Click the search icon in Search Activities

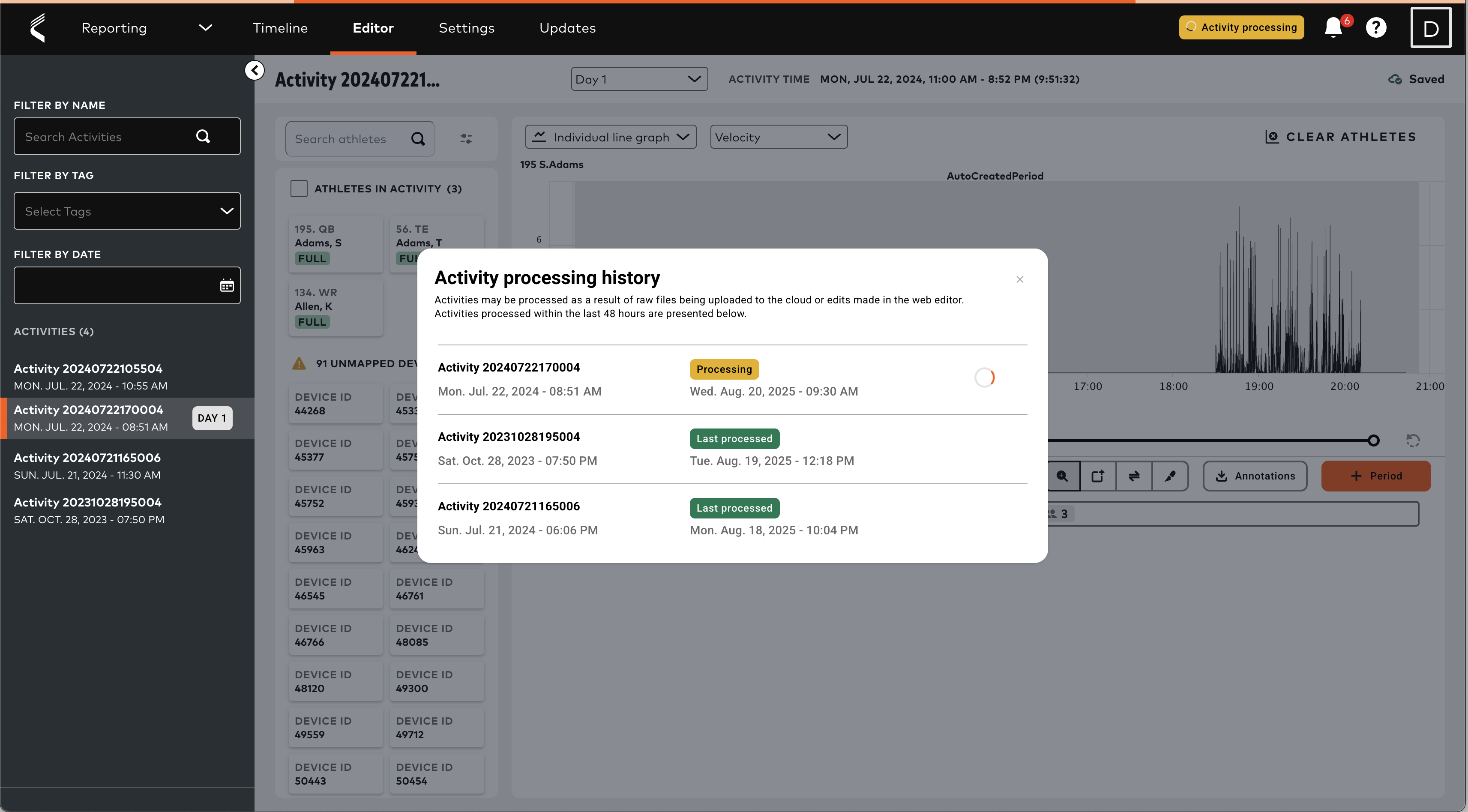tap(203, 136)
